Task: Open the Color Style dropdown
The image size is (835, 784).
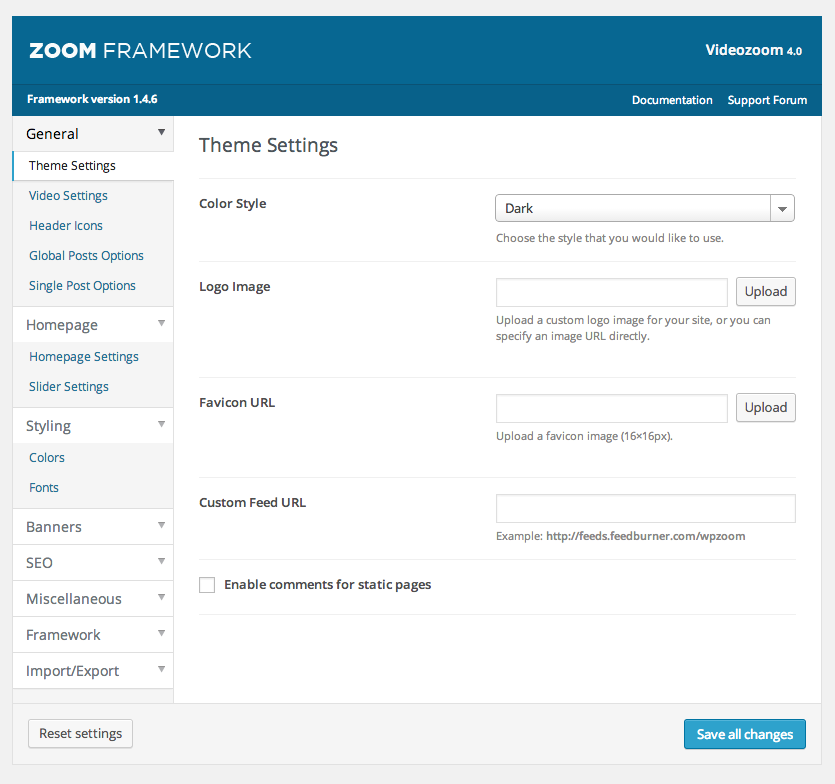Action: [645, 208]
